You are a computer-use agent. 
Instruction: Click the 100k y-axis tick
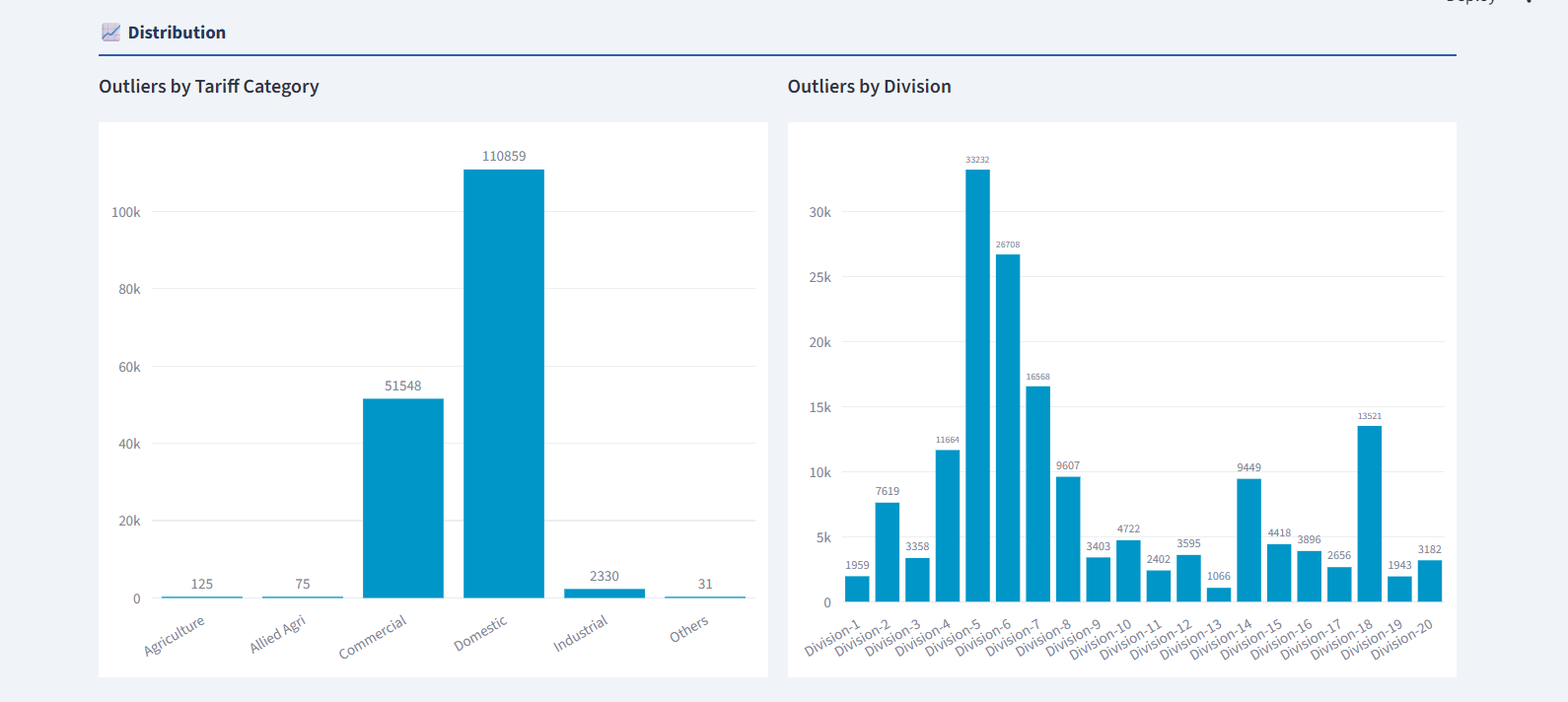(125, 212)
